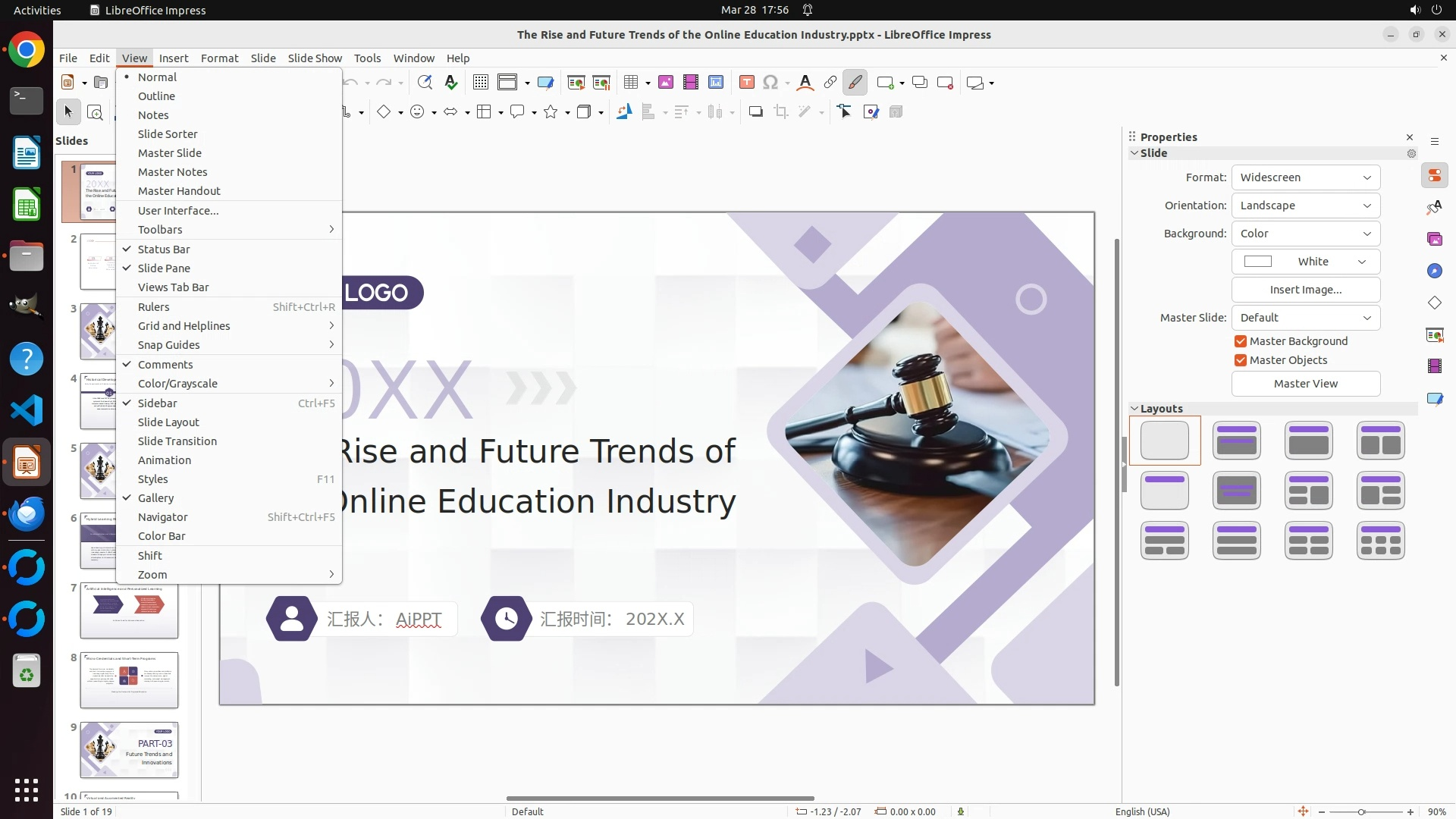Click the Rotate tool icon
Image resolution: width=1456 pixels, height=819 pixels.
coord(624,112)
